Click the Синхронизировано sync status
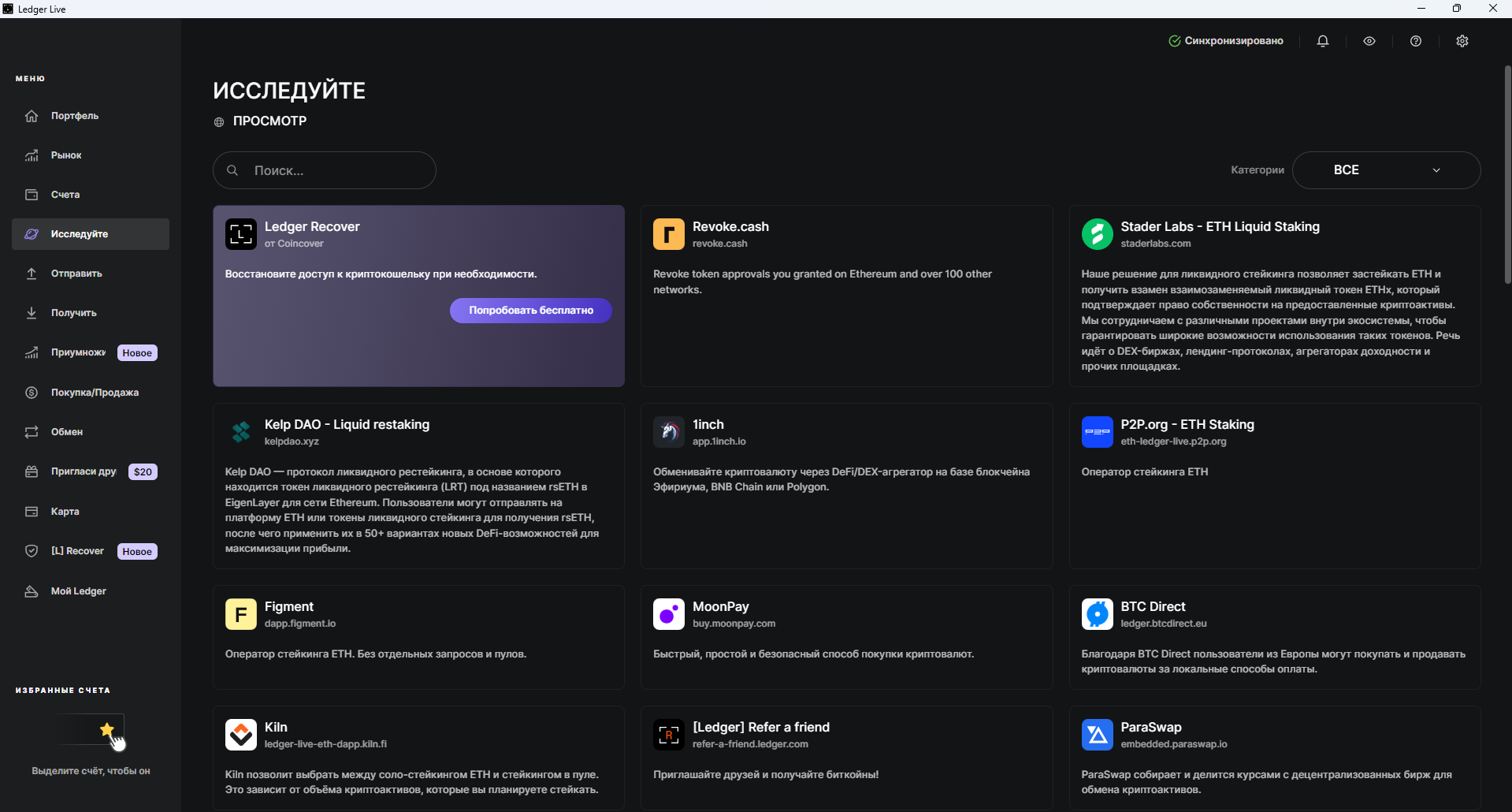The height and width of the screenshot is (812, 1512). pyautogui.click(x=1226, y=41)
